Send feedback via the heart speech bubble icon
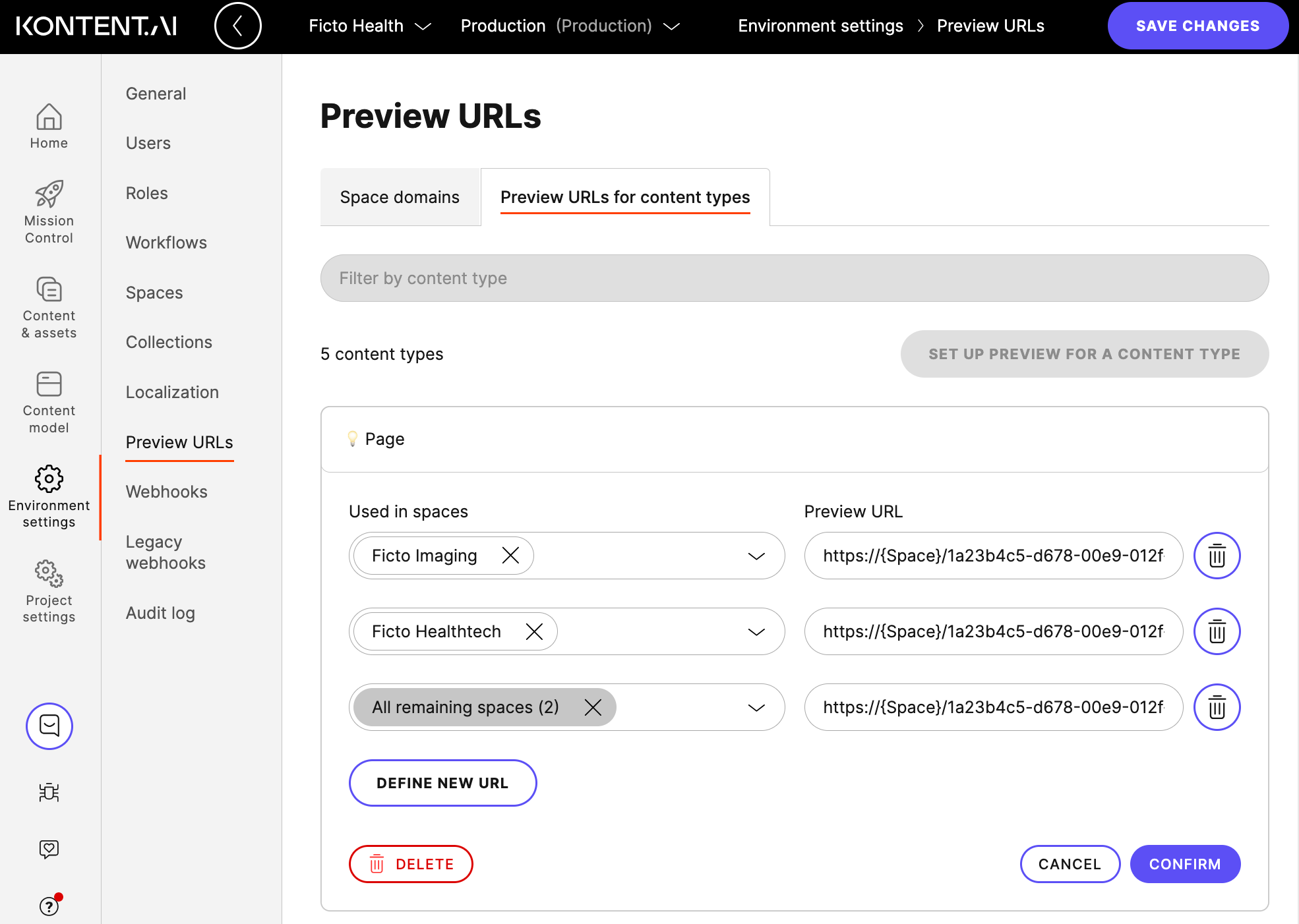This screenshot has width=1299, height=924. pos(49,849)
